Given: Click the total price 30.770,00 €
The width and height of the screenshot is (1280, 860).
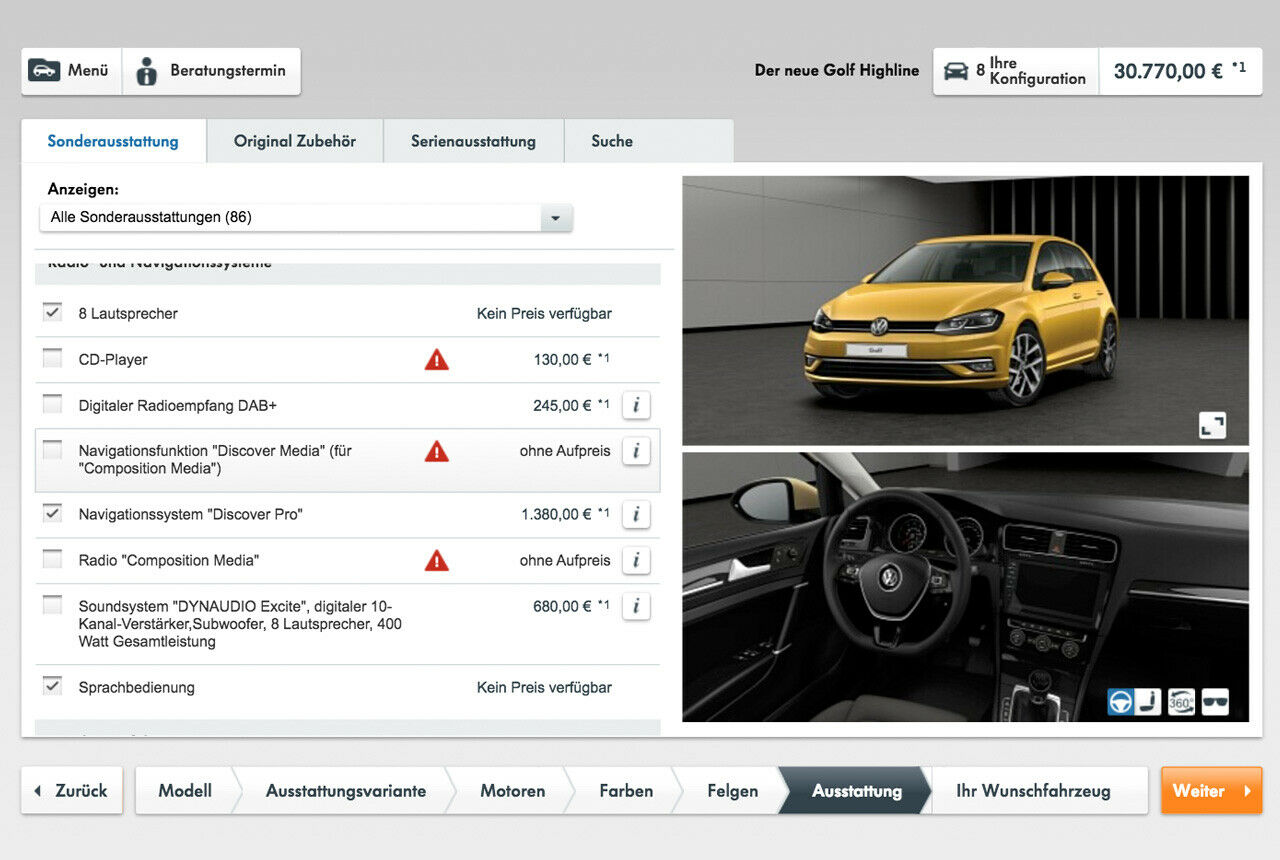Looking at the screenshot, I should point(1180,71).
